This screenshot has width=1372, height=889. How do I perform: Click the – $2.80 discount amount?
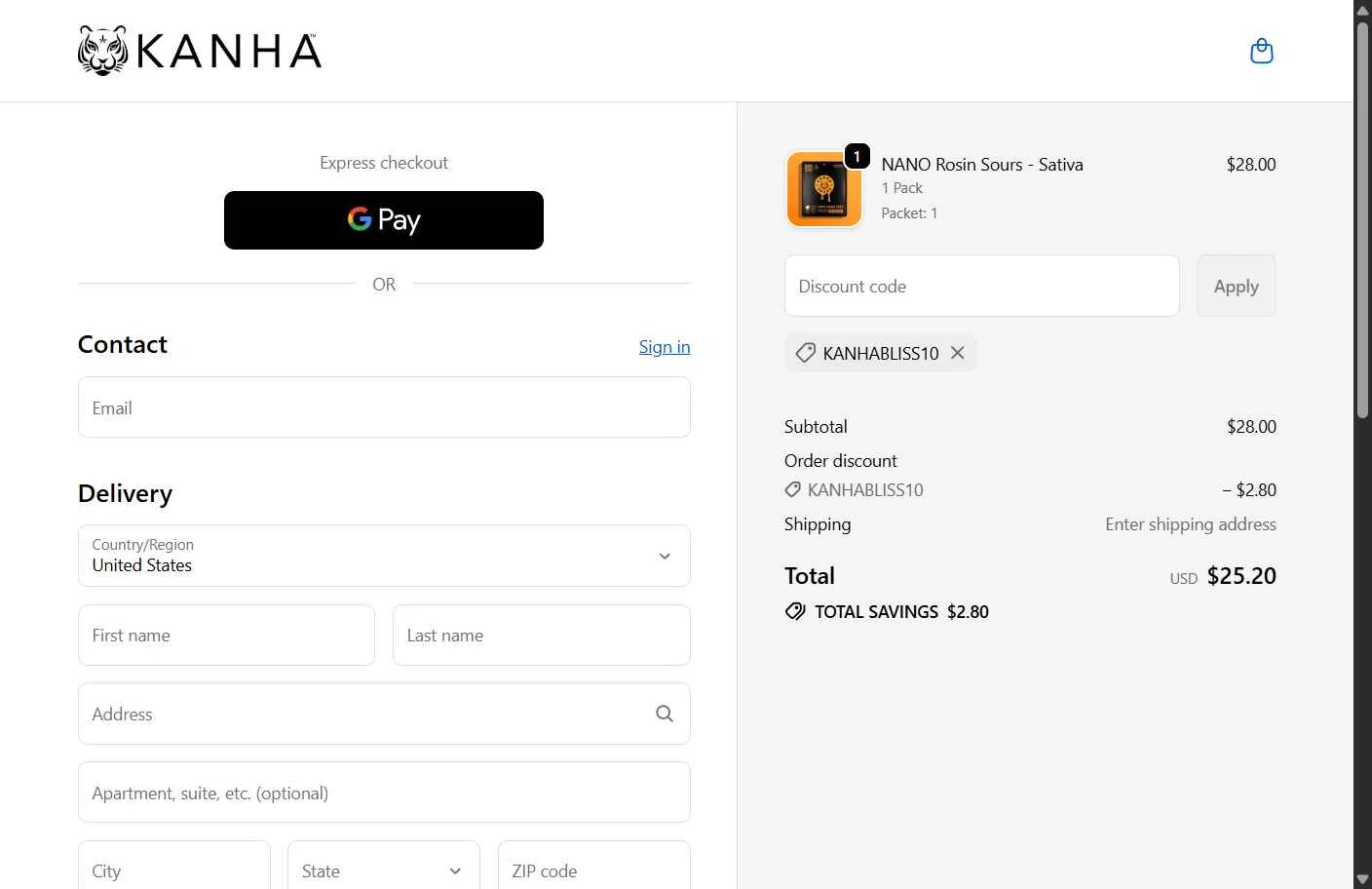point(1249,490)
